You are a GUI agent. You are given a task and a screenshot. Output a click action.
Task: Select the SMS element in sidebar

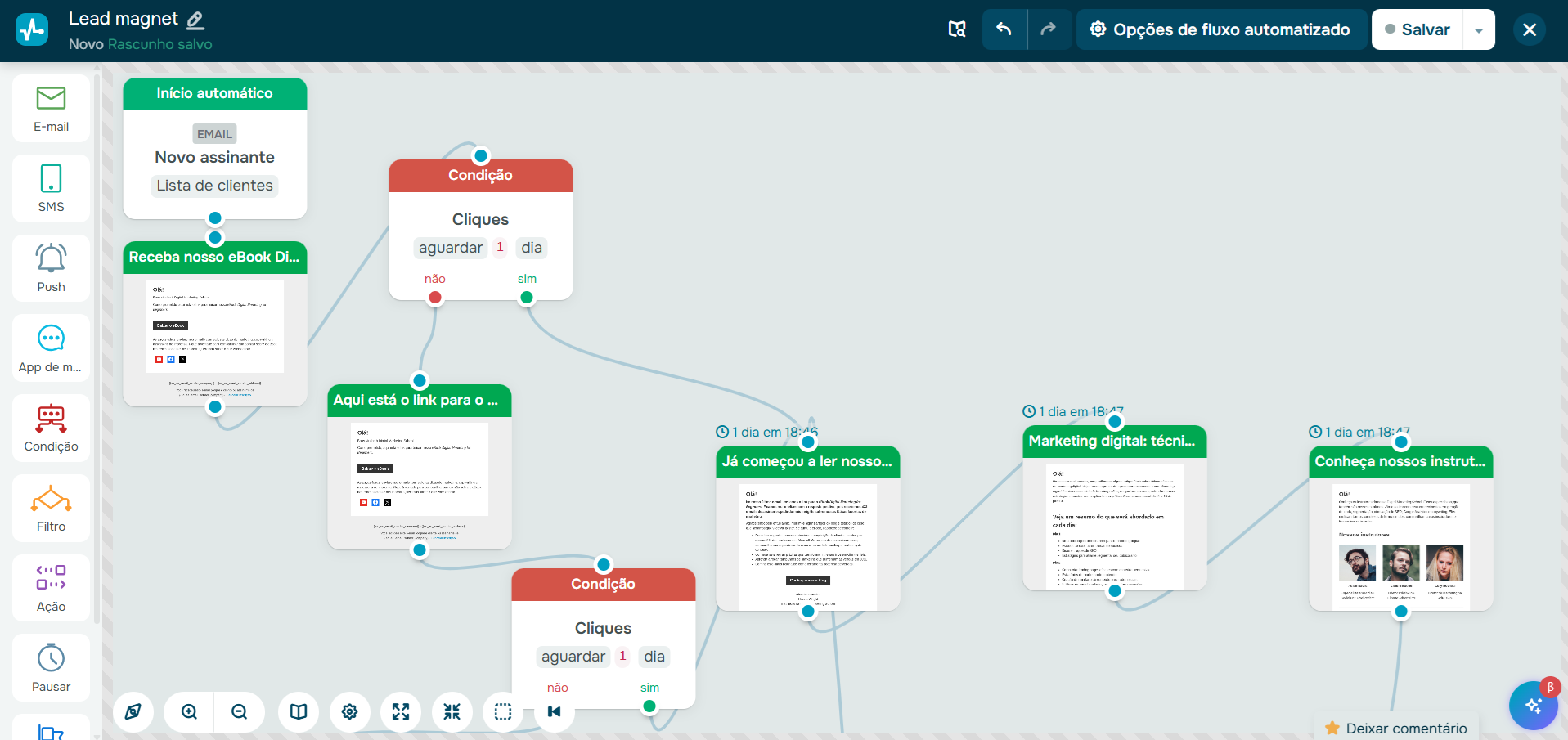[51, 188]
